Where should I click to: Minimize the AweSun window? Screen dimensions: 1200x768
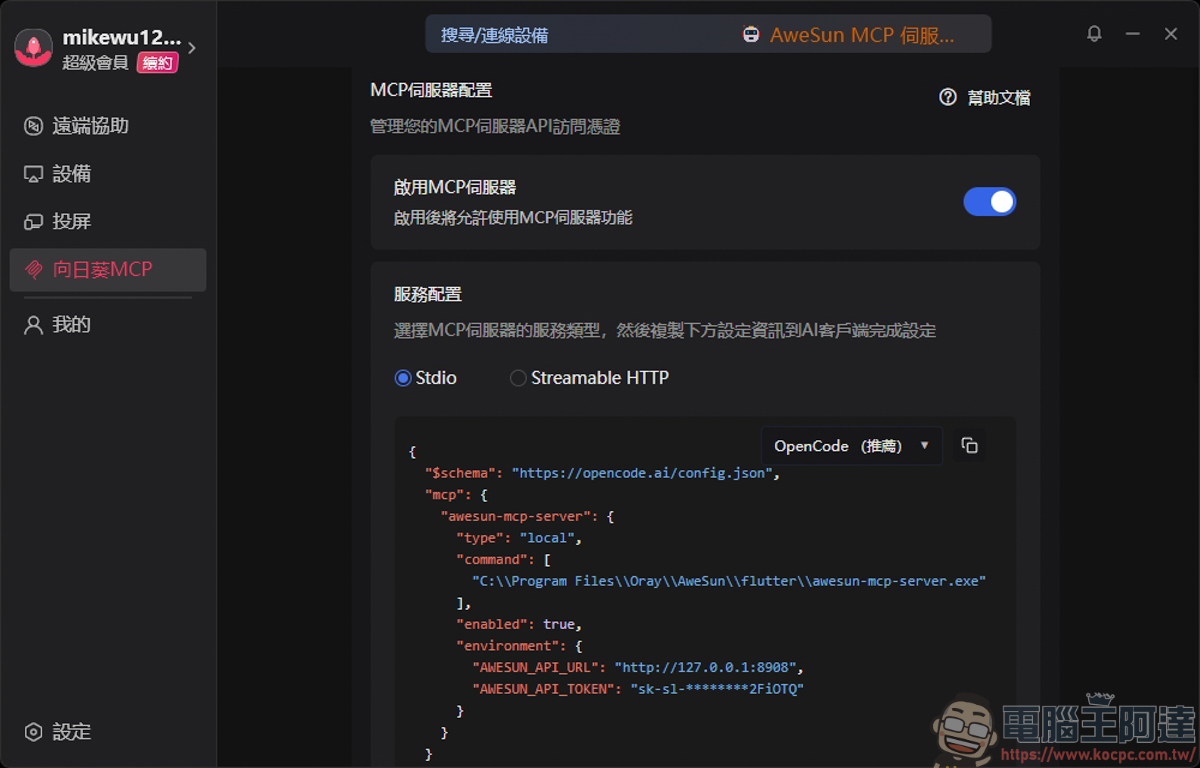tap(1133, 34)
